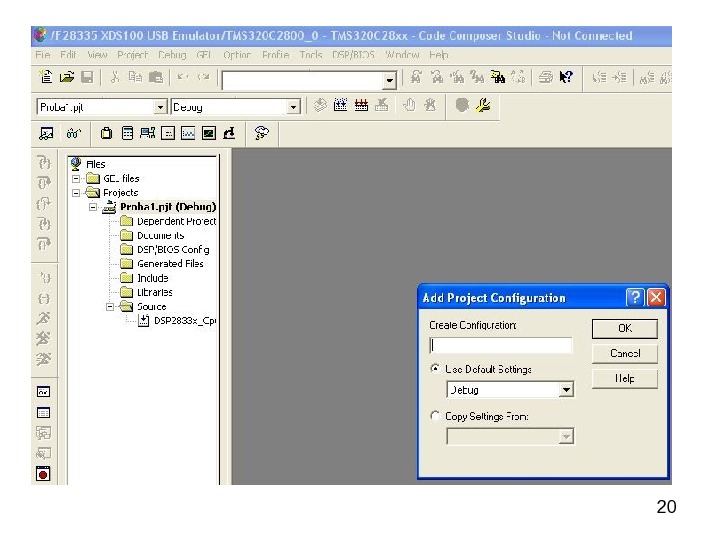Click the wrench Build Options icon

[483, 106]
